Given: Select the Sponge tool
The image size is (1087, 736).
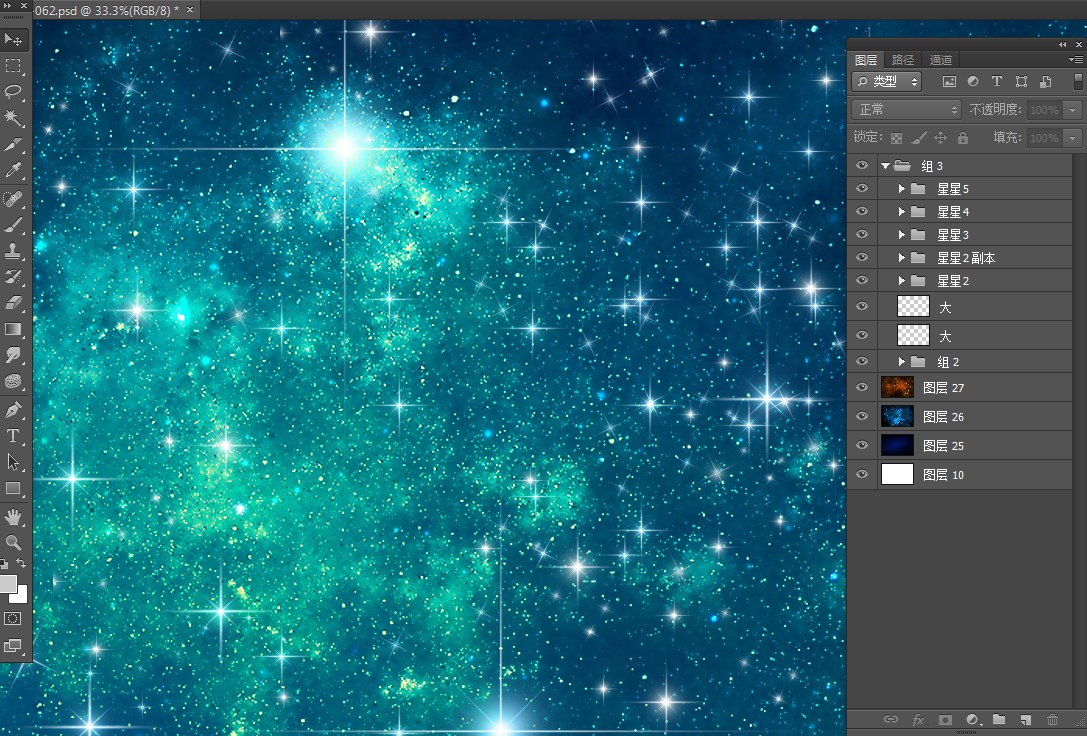Looking at the screenshot, I should (13, 381).
